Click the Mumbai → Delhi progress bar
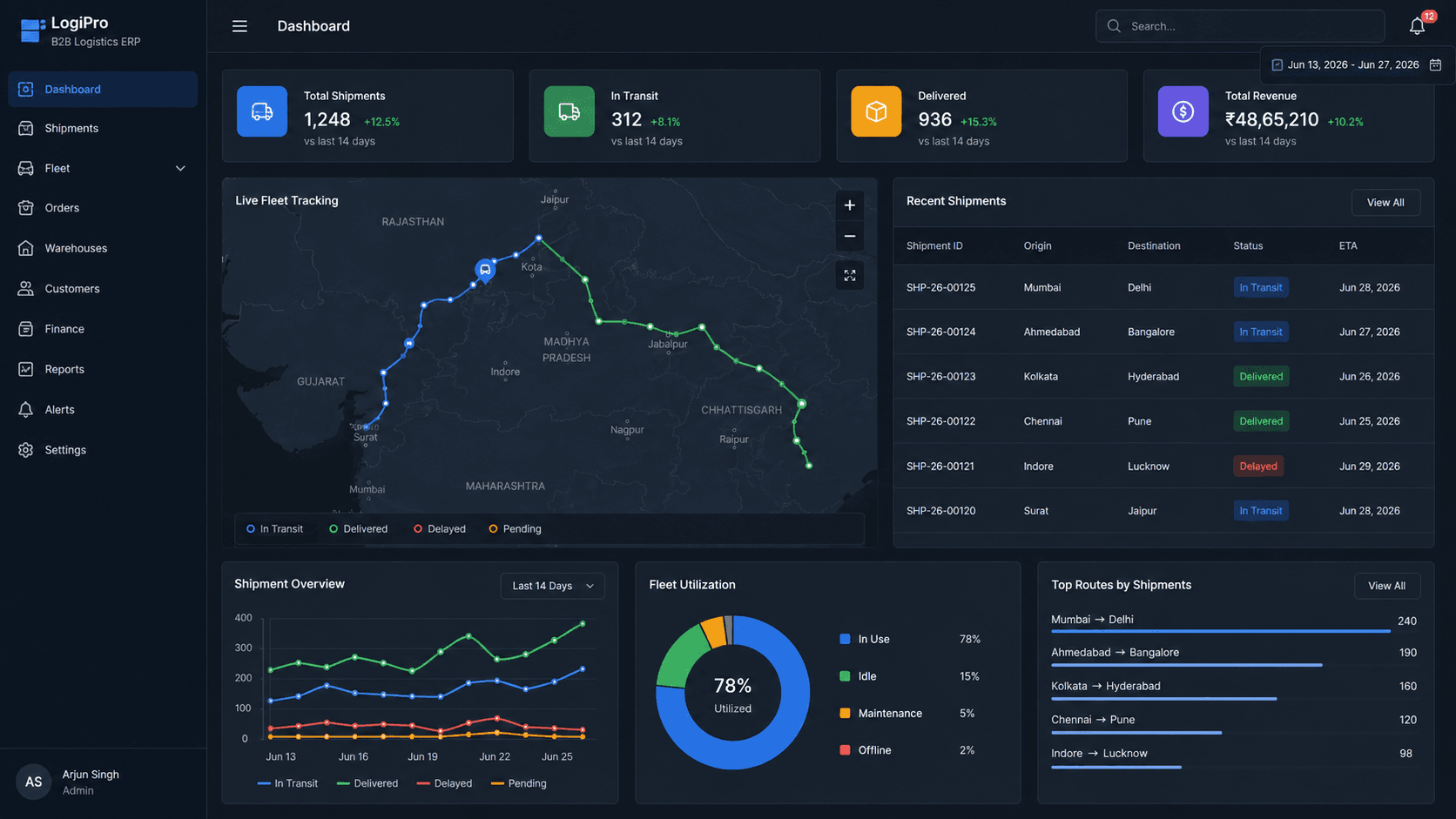The image size is (1456, 819). [x=1220, y=631]
